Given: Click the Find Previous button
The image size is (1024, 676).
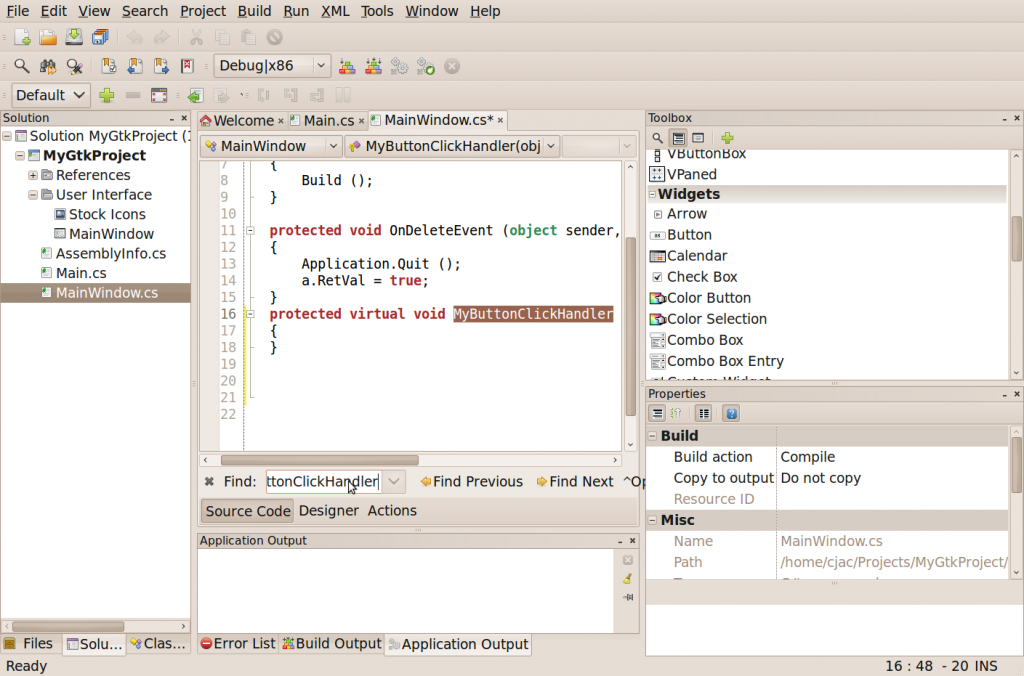Looking at the screenshot, I should tap(472, 482).
